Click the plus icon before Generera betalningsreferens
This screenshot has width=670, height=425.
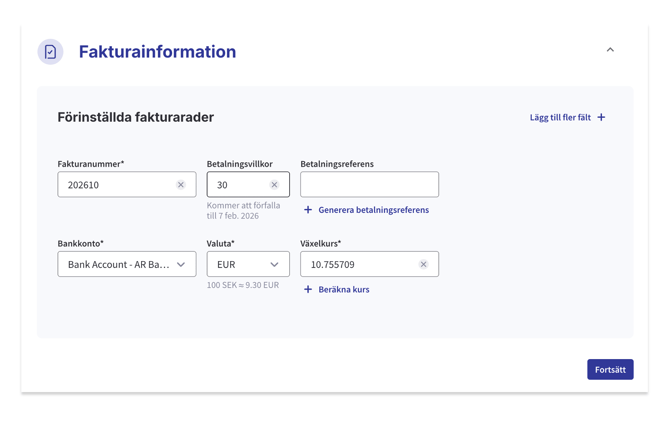[308, 210]
